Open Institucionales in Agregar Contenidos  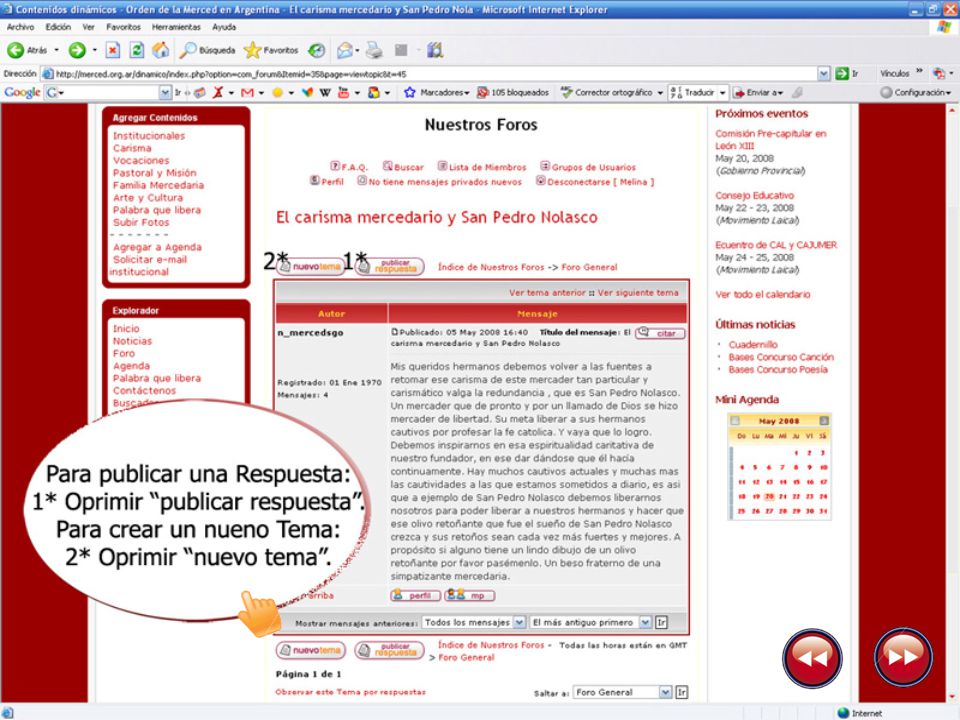149,136
